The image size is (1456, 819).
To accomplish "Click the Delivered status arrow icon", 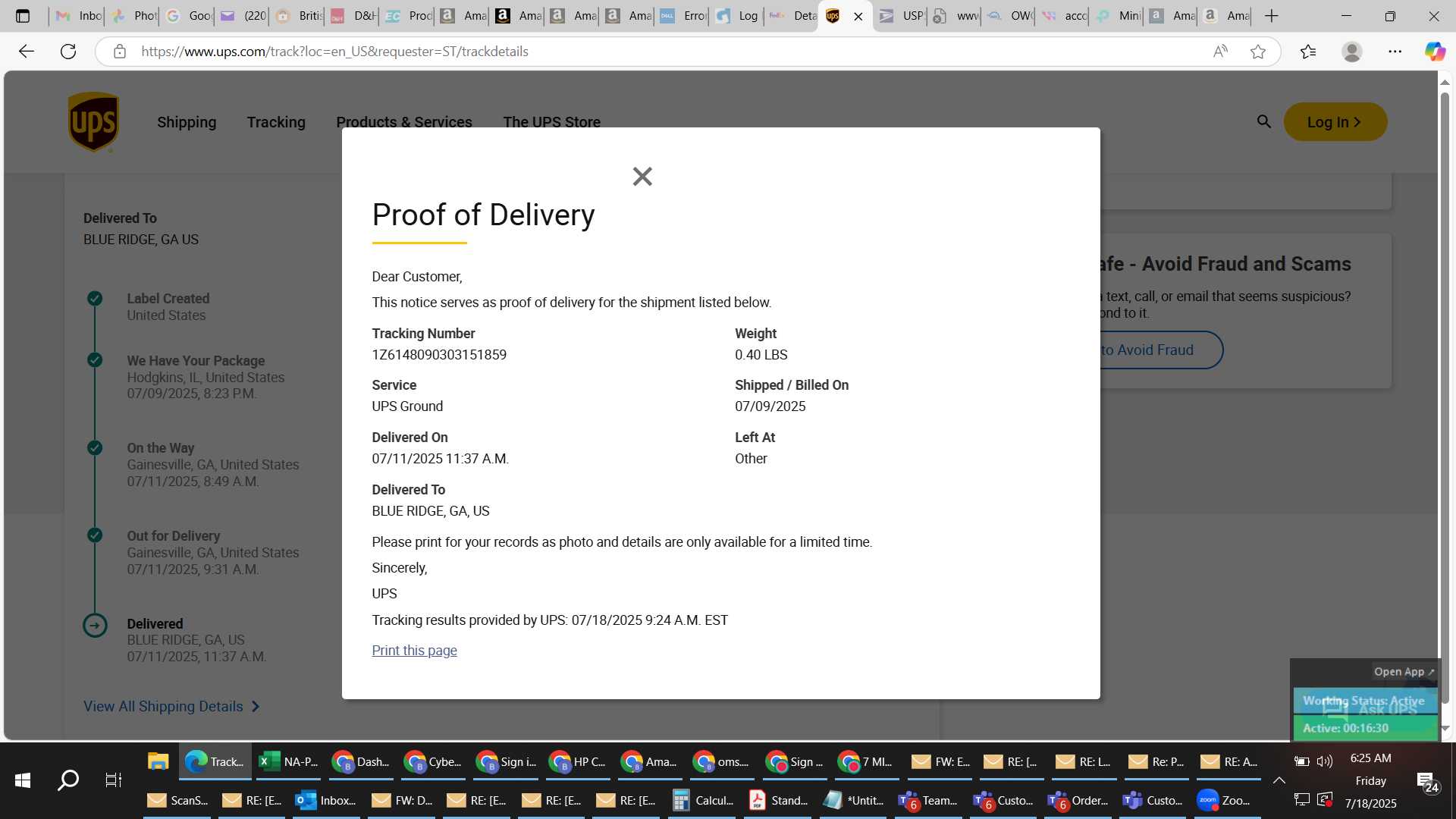I will click(95, 626).
